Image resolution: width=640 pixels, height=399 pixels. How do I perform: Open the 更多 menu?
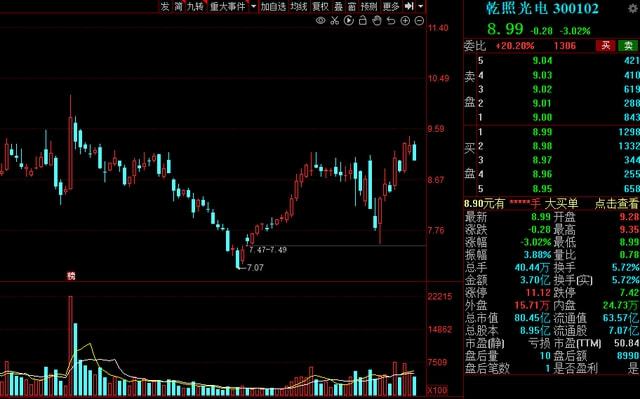coord(391,7)
